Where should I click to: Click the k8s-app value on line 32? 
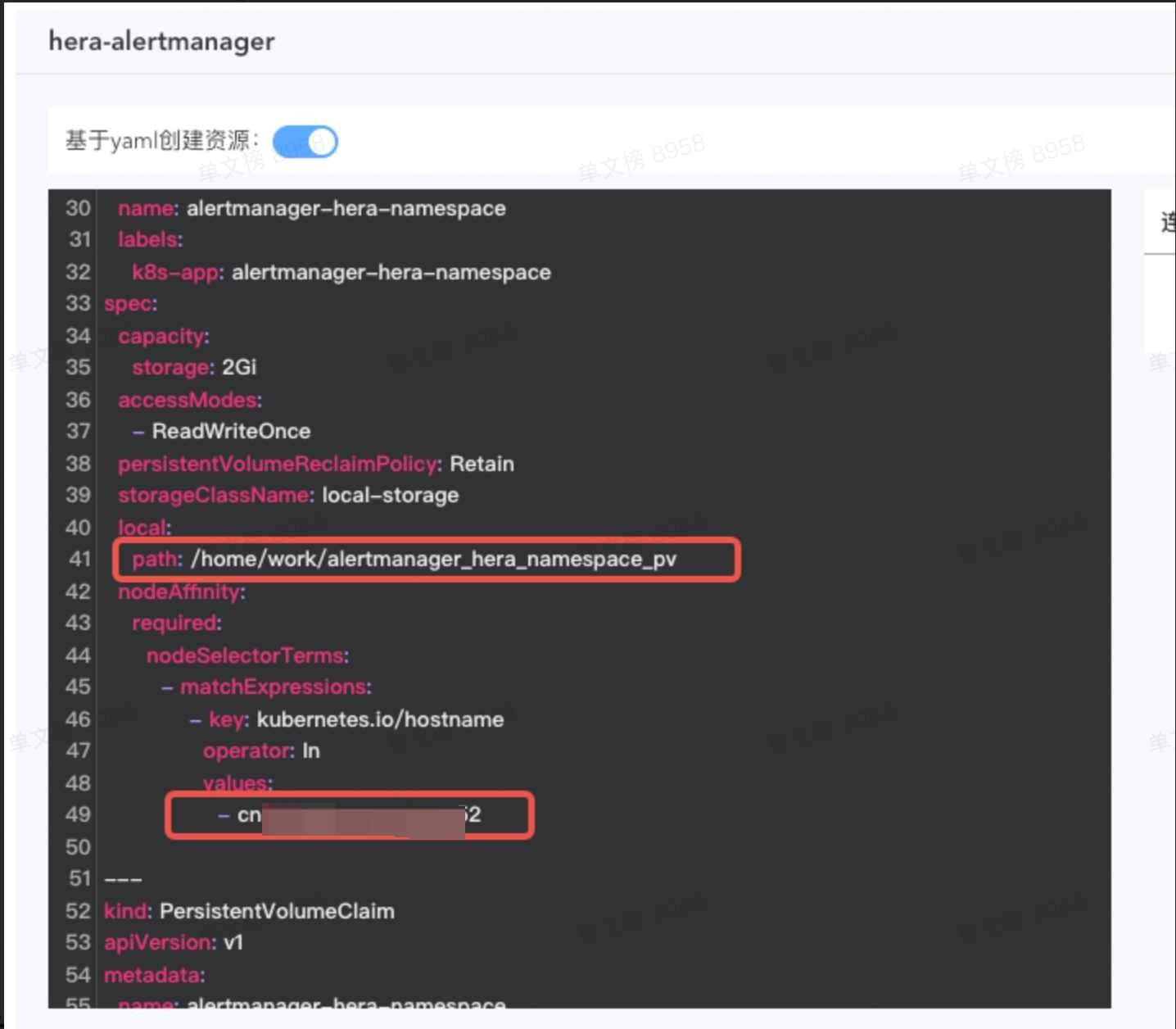tap(391, 272)
